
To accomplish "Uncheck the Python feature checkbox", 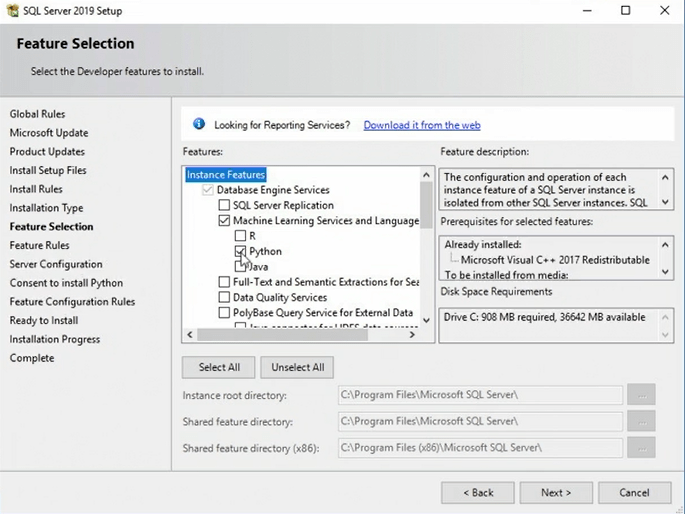I will click(x=240, y=251).
